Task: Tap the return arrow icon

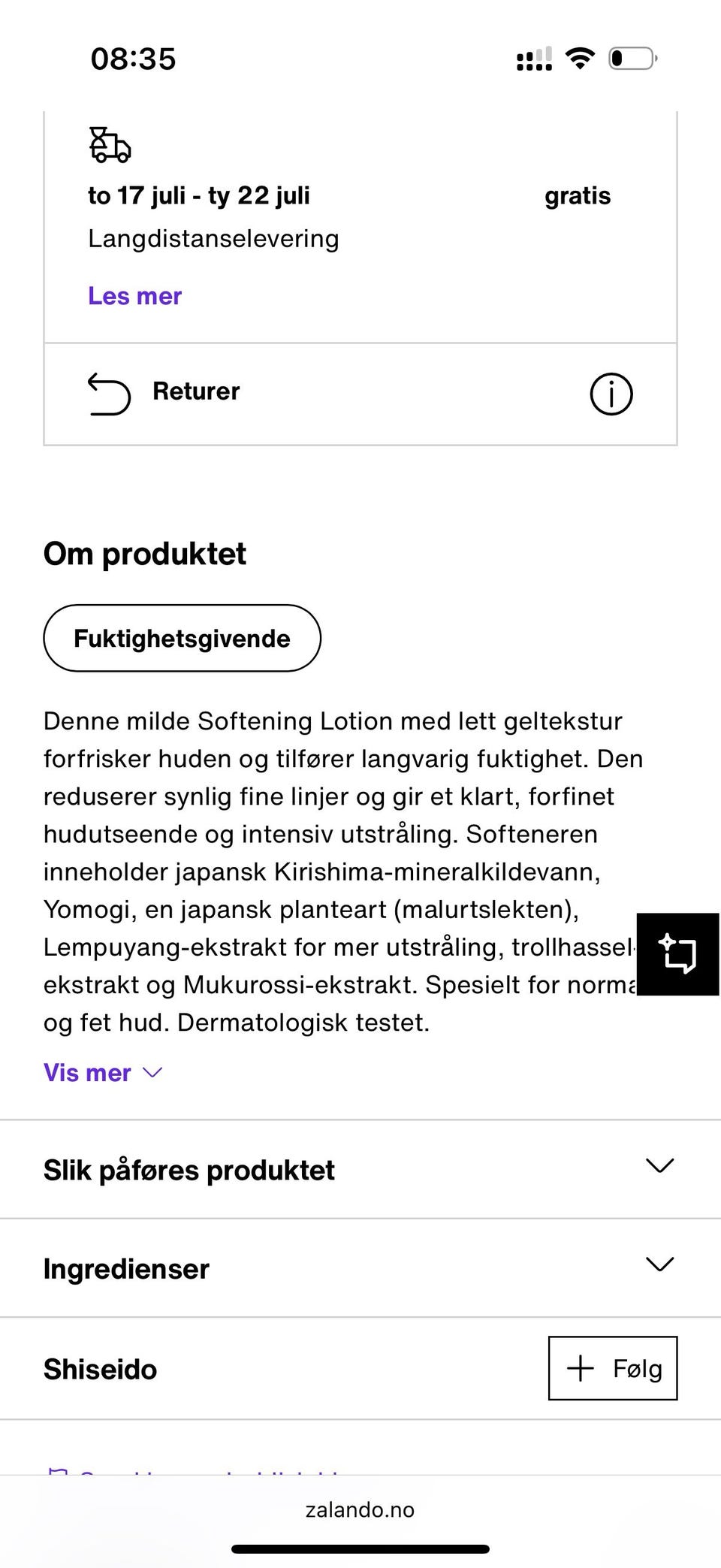Action: coord(110,394)
